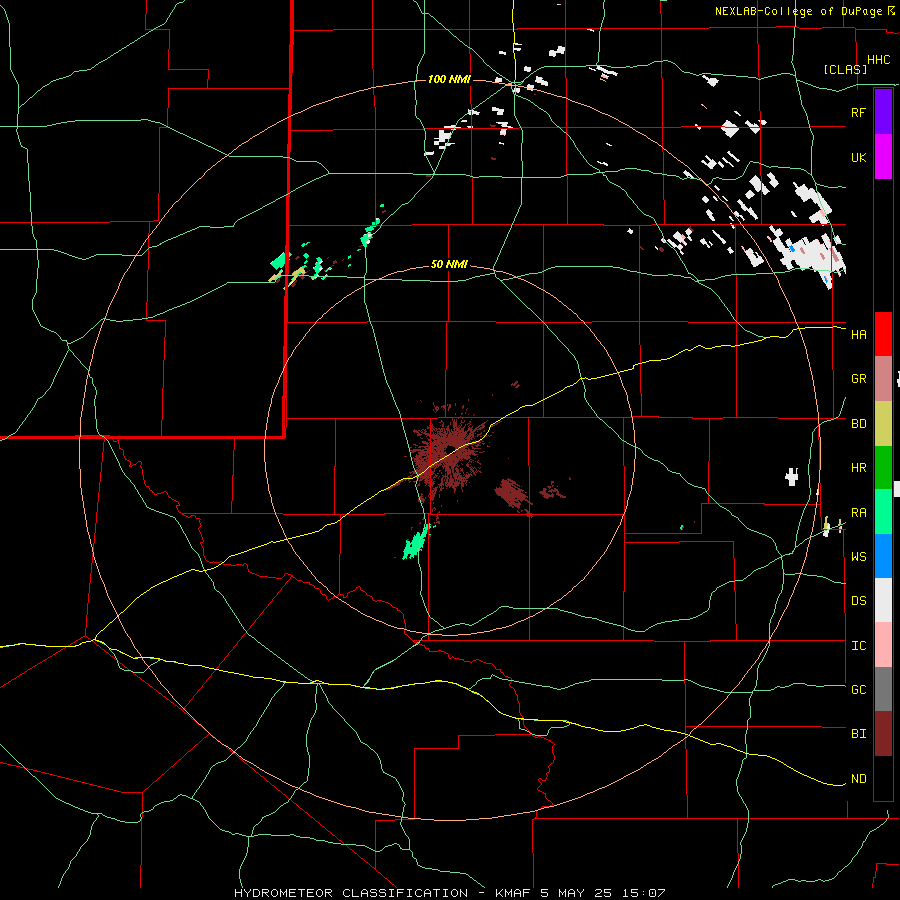
Task: Click the GR legend label
Action: coord(858,379)
